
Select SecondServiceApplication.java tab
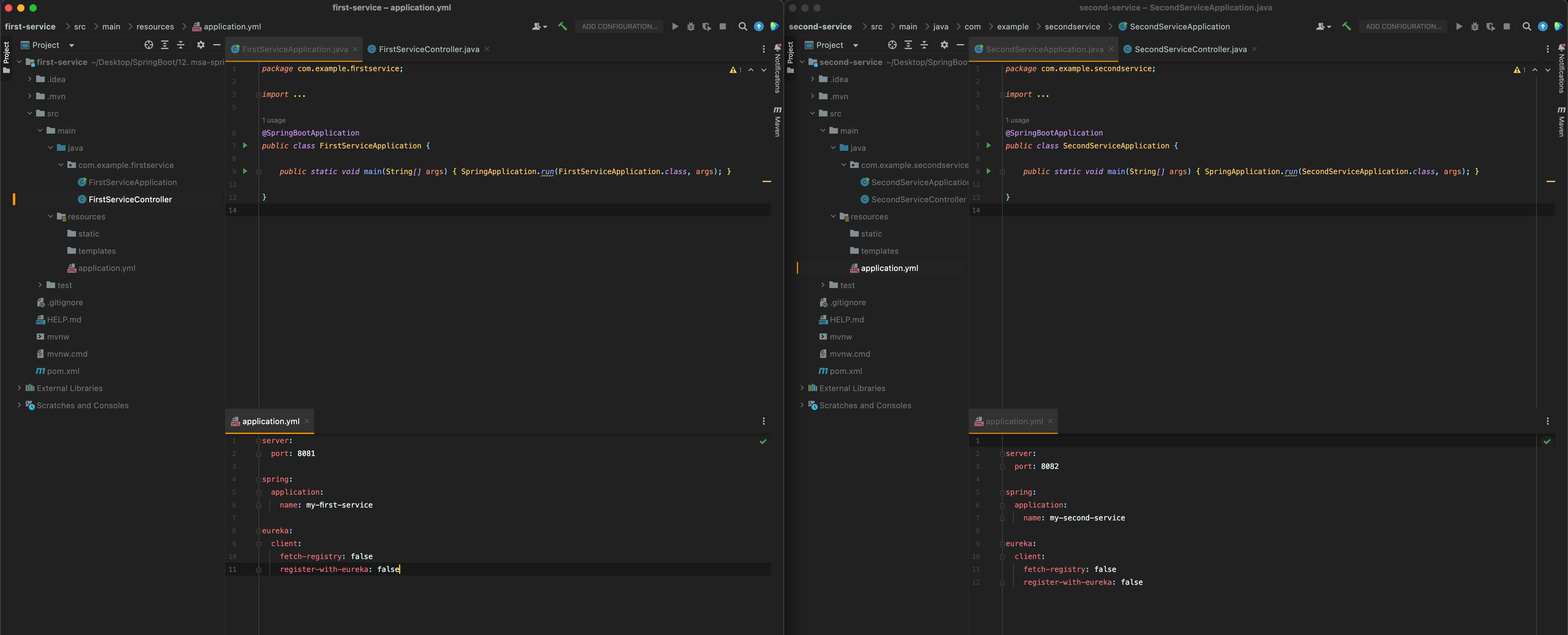tap(1044, 49)
